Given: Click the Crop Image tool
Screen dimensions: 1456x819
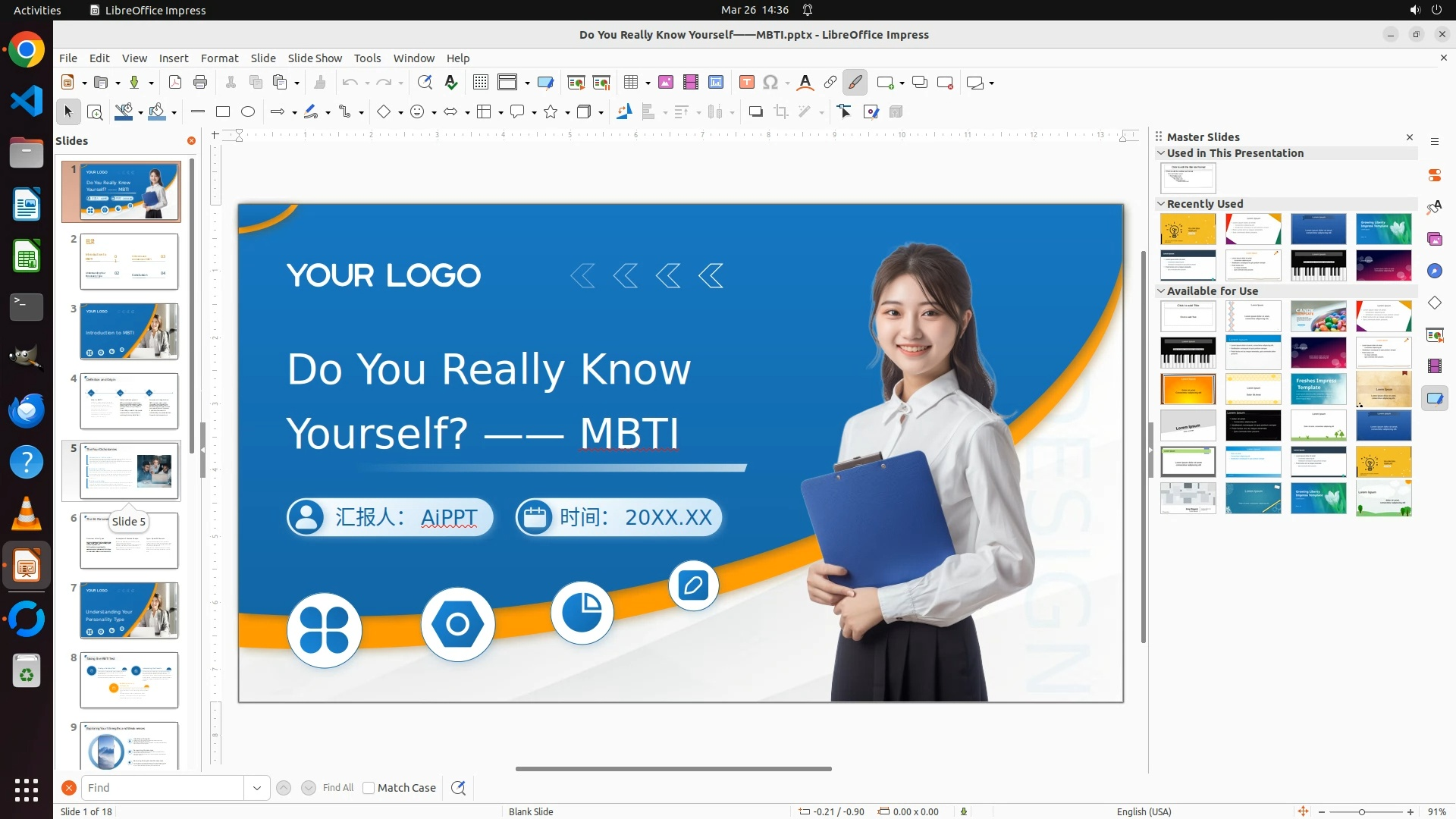Looking at the screenshot, I should point(781,112).
